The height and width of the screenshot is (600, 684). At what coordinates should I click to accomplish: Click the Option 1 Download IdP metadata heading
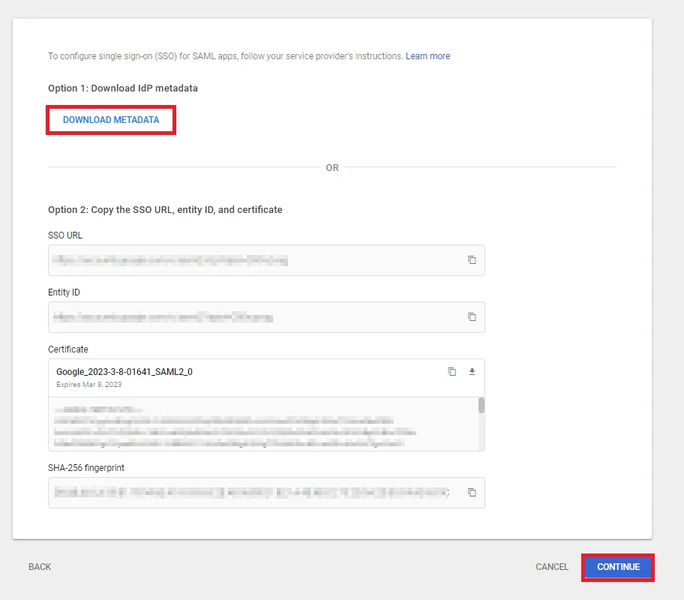(123, 88)
